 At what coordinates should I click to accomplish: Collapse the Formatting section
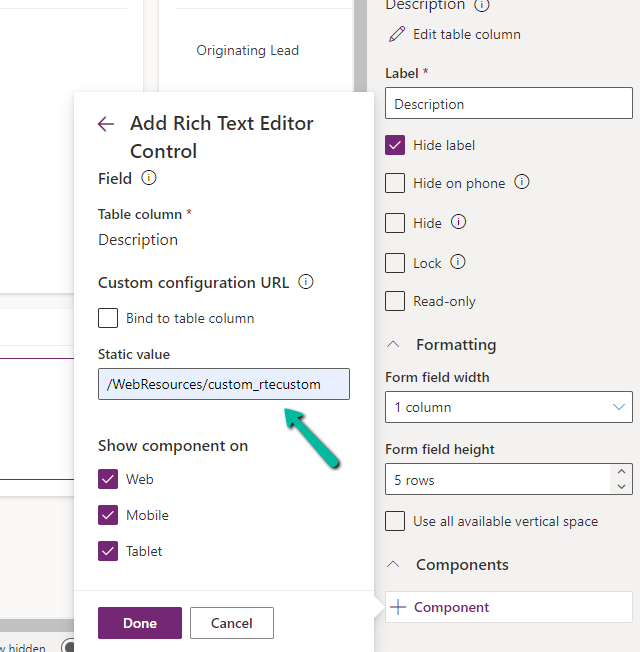coord(395,345)
